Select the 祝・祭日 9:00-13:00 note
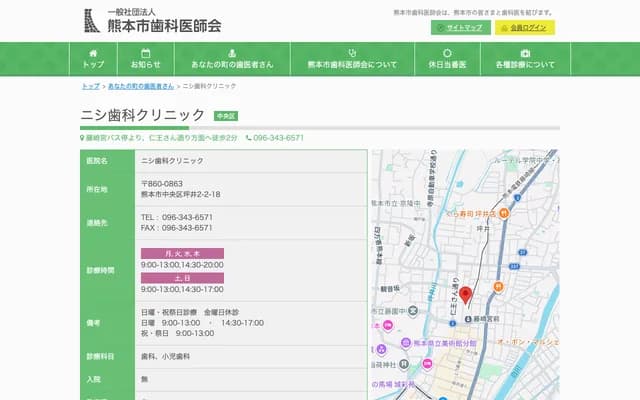 tap(178, 333)
